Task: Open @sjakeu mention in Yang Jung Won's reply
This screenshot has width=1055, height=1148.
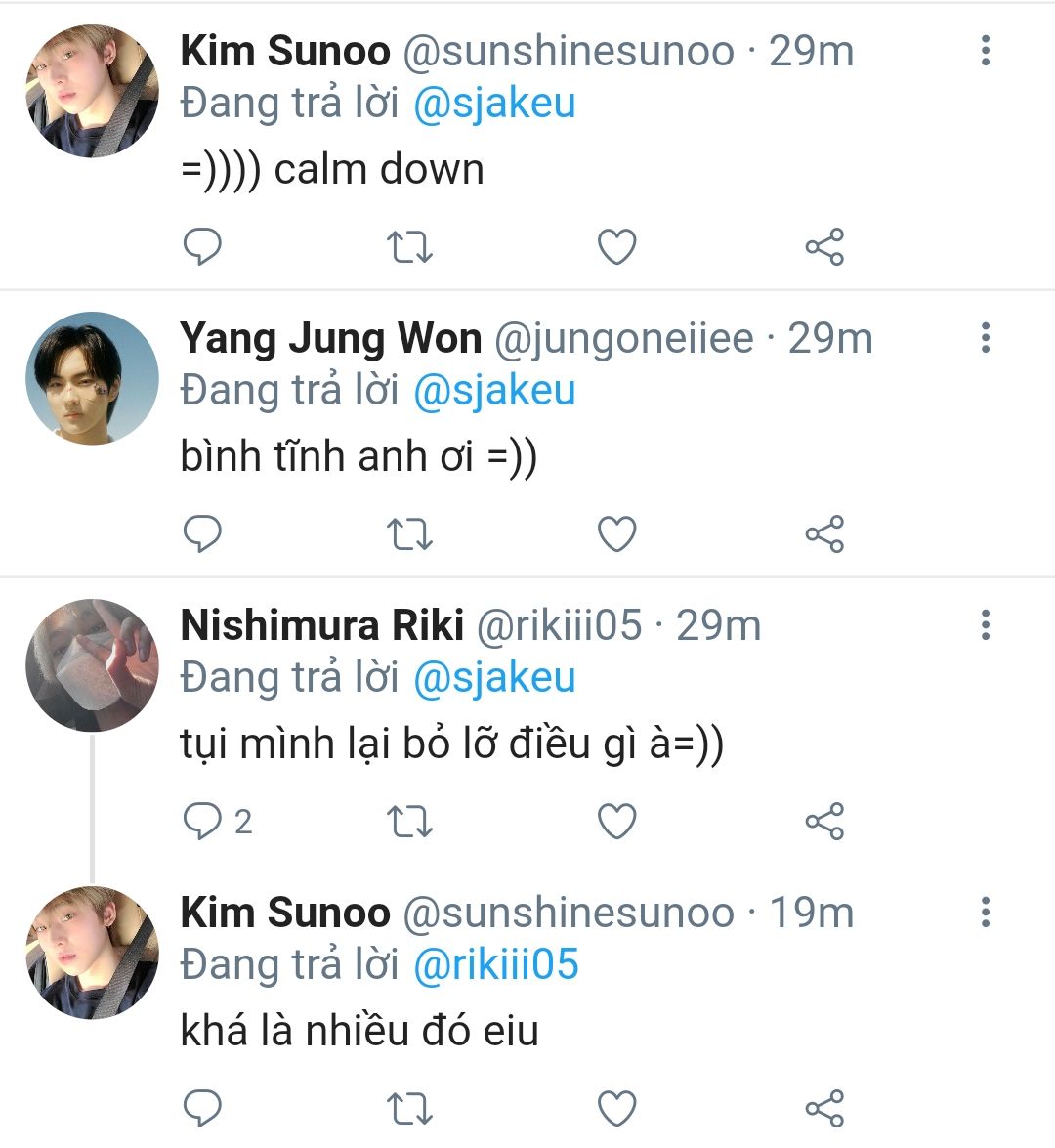Action: pyautogui.click(x=494, y=391)
